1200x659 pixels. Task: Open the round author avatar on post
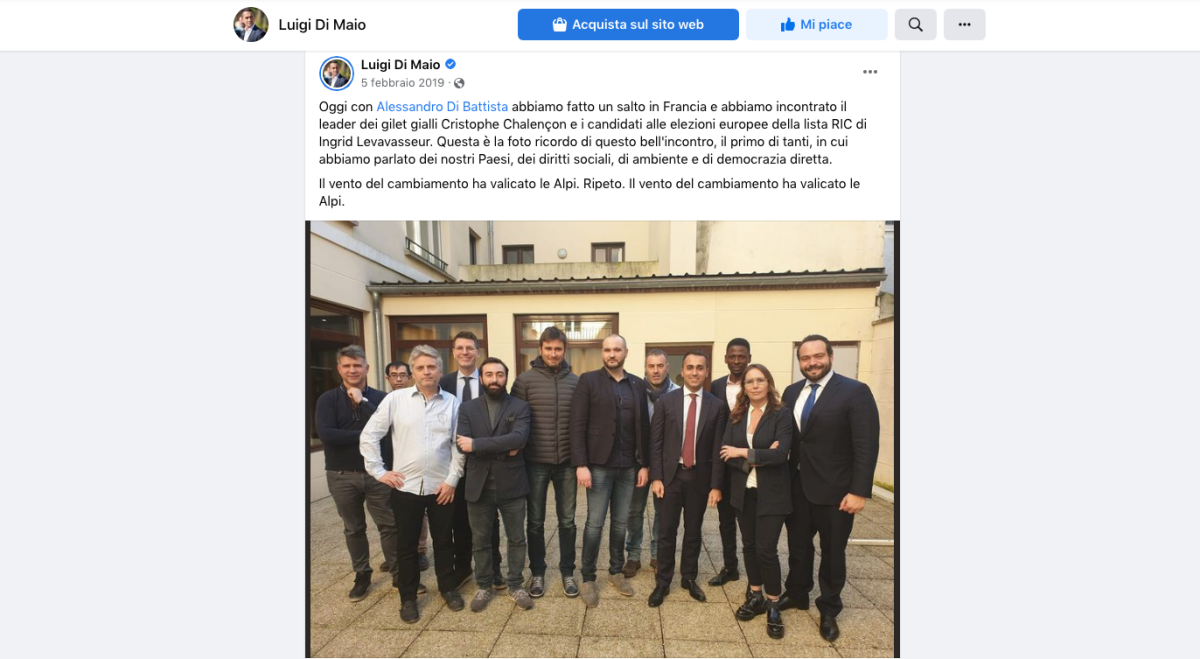click(x=336, y=73)
